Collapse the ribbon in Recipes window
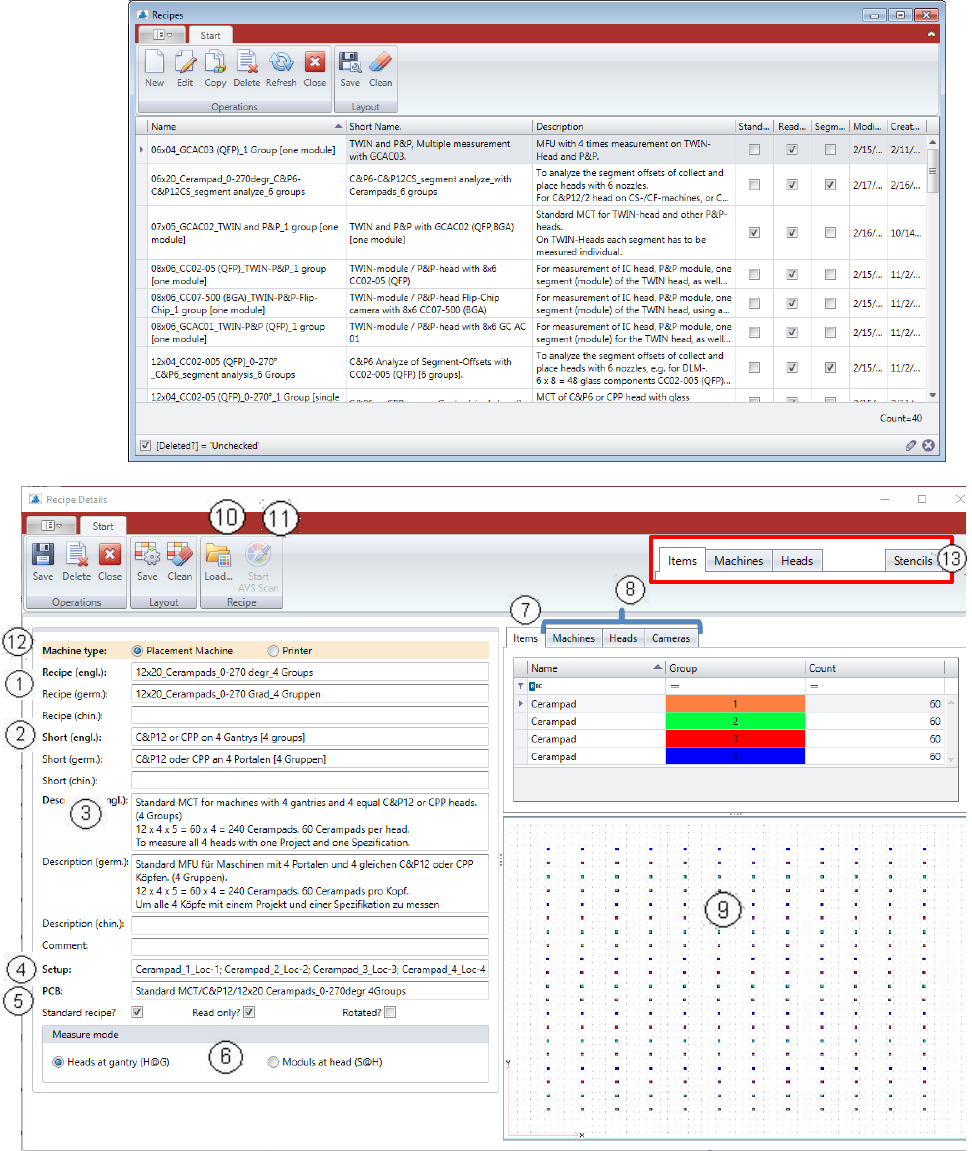Viewport: 972px width, 1151px height. 931,34
